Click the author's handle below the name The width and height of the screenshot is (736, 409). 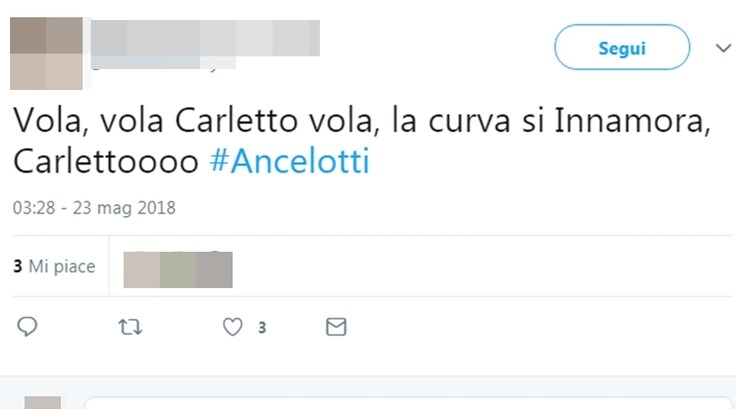coord(163,63)
